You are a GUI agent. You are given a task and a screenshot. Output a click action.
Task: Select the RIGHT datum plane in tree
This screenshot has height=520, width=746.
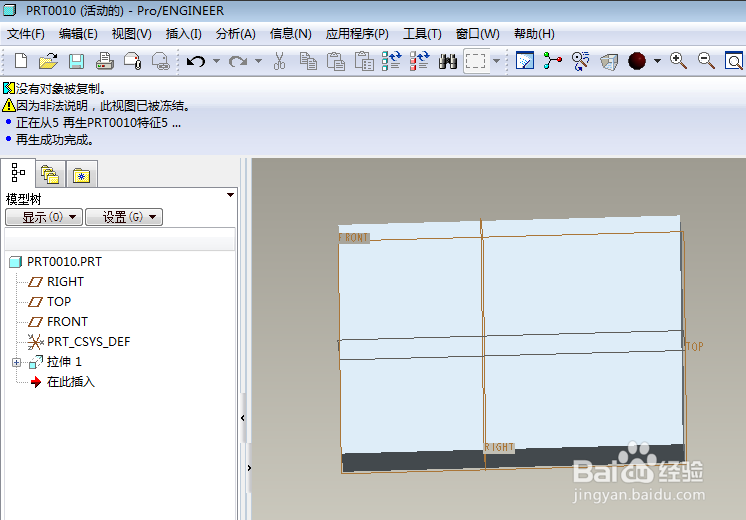[x=65, y=282]
